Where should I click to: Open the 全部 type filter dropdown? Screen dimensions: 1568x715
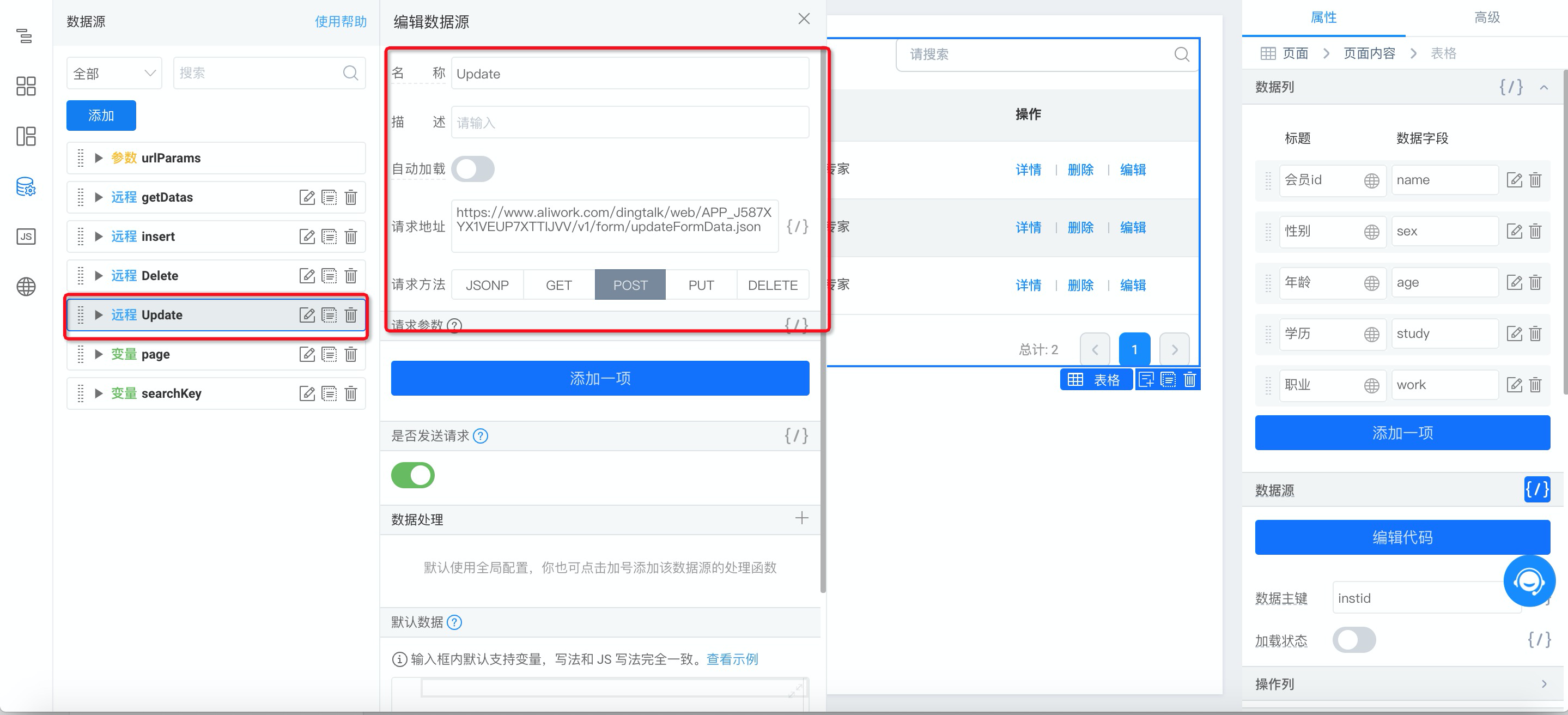[x=114, y=74]
